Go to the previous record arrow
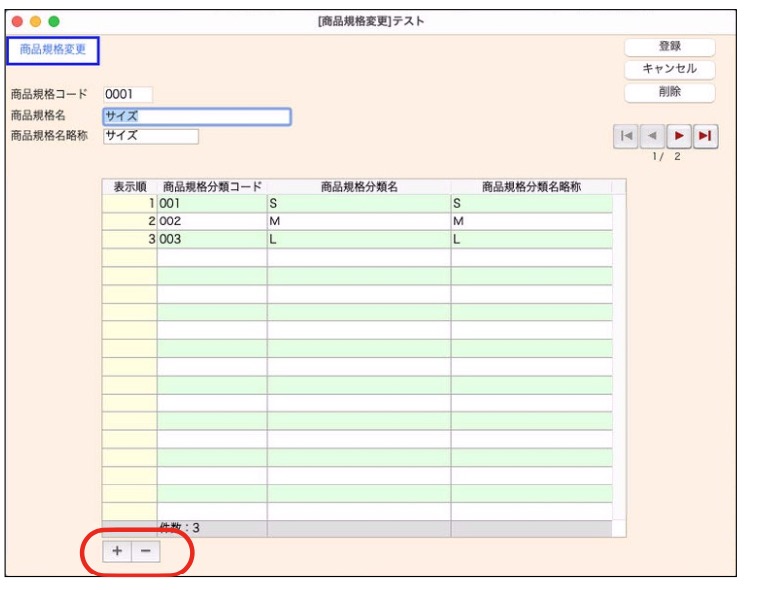This screenshot has height=590, width=760. [x=652, y=137]
